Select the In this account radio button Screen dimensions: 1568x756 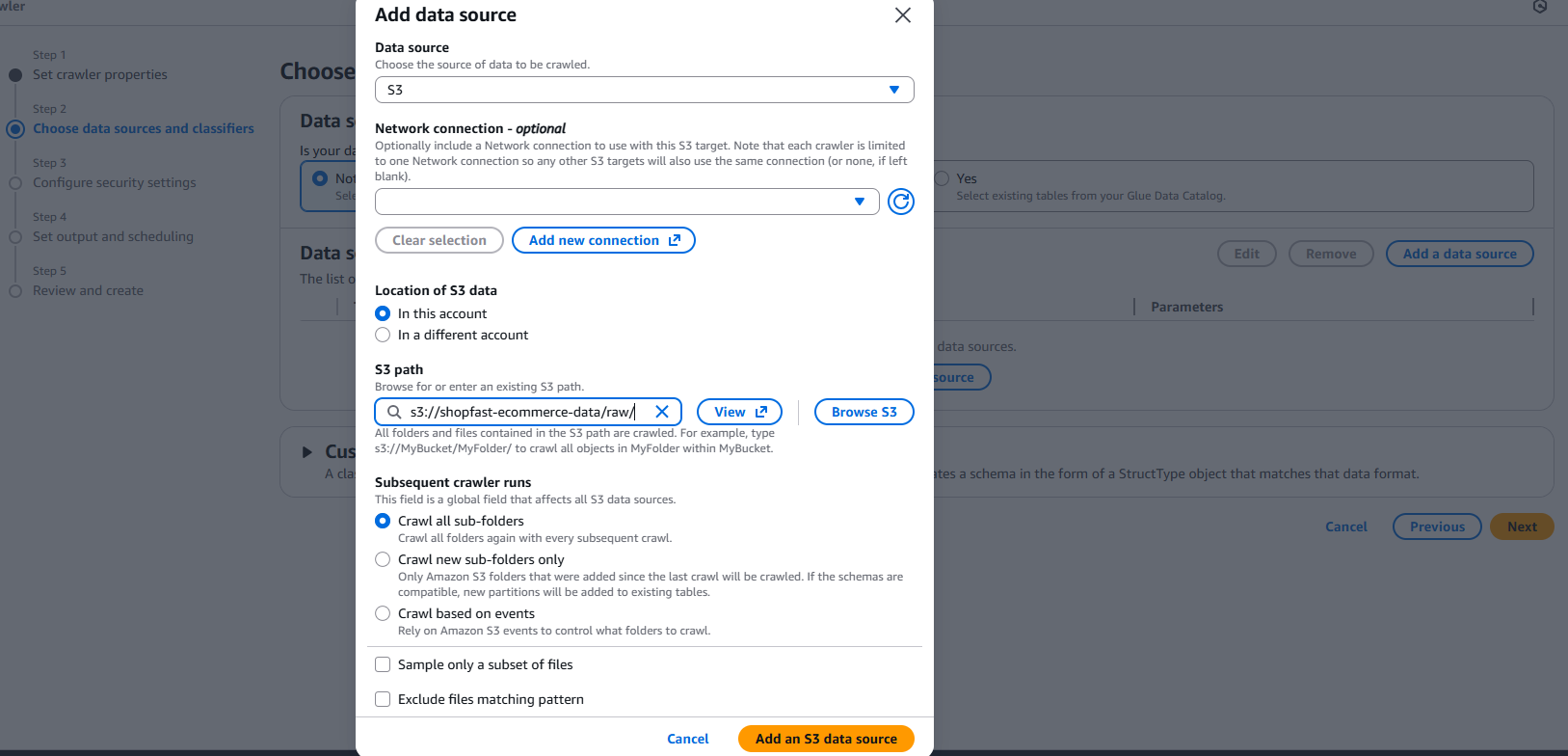coord(383,313)
